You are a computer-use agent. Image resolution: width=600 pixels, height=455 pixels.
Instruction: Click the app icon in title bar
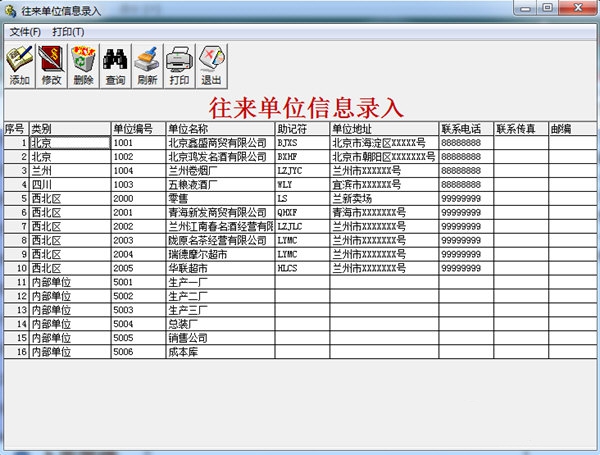(10, 11)
